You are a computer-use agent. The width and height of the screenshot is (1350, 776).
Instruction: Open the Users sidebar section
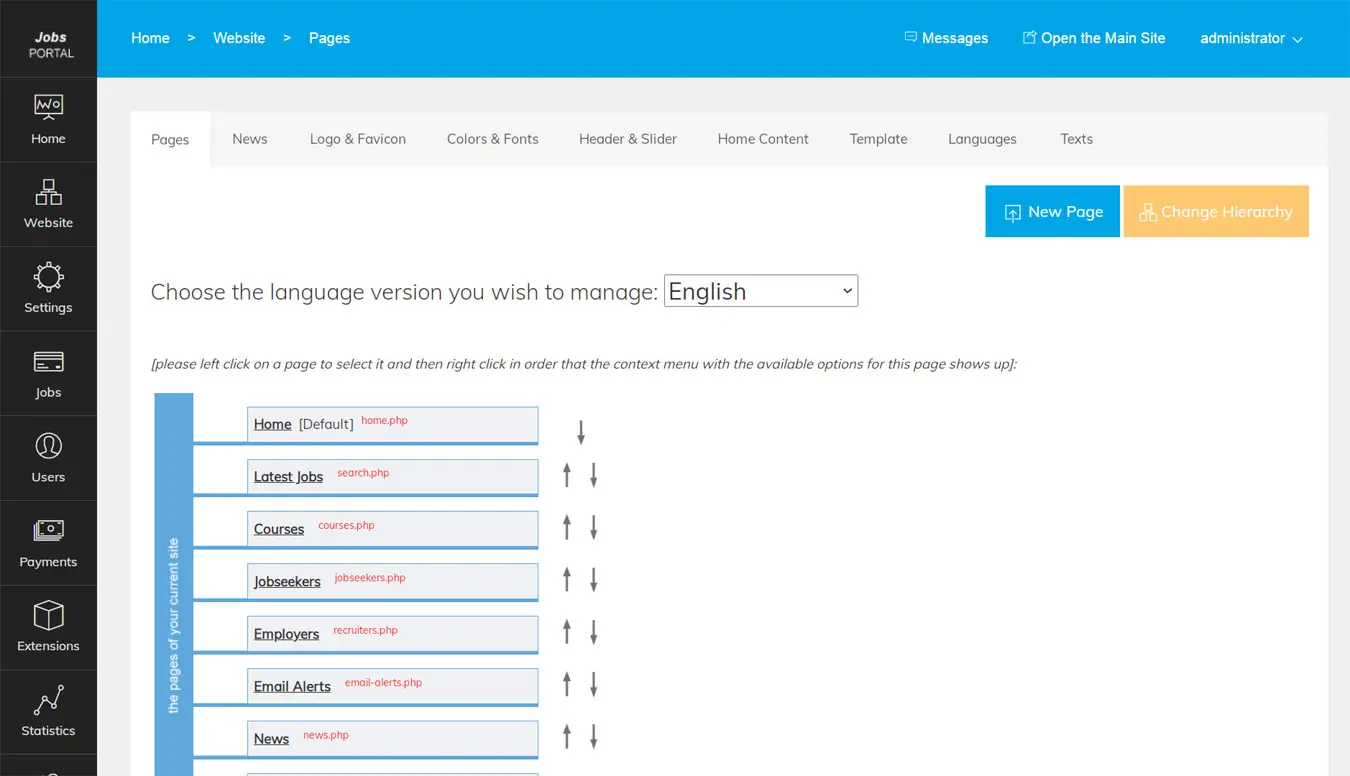tap(48, 458)
